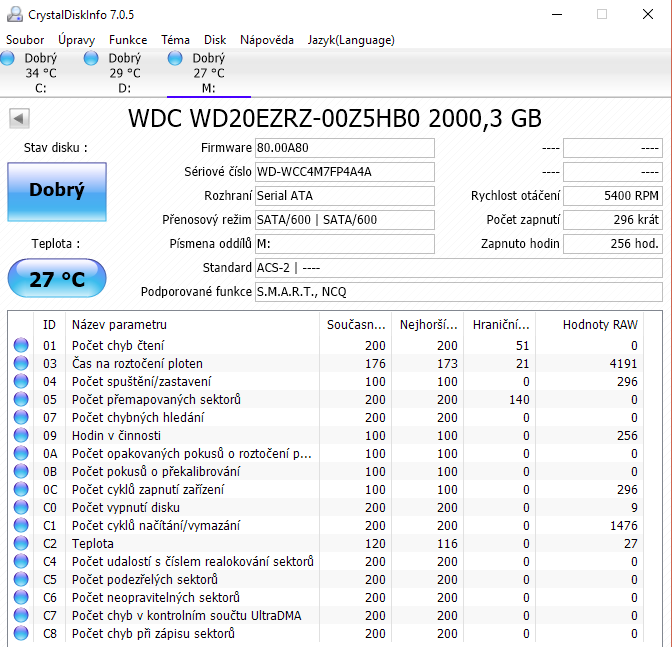The height and width of the screenshot is (647, 672).
Task: Open the Jazyk(Language) menu
Action: (351, 40)
